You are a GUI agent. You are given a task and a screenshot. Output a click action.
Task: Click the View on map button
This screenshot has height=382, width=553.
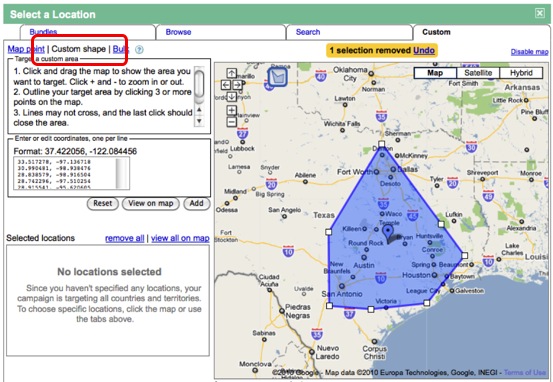click(151, 204)
